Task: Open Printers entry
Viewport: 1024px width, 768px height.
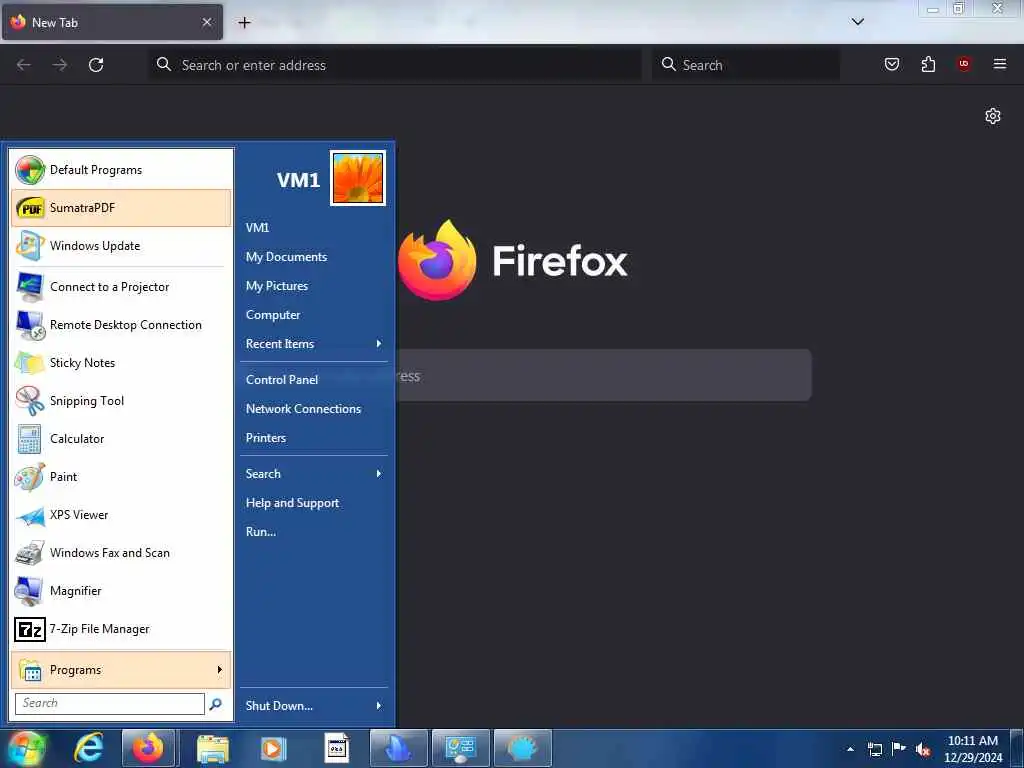Action: (314, 438)
